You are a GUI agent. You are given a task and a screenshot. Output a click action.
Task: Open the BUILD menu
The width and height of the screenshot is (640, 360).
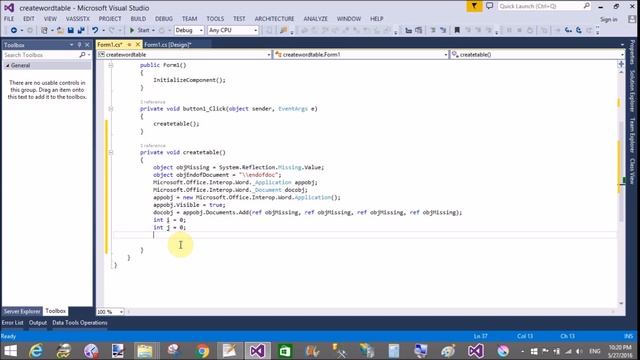tap(138, 19)
